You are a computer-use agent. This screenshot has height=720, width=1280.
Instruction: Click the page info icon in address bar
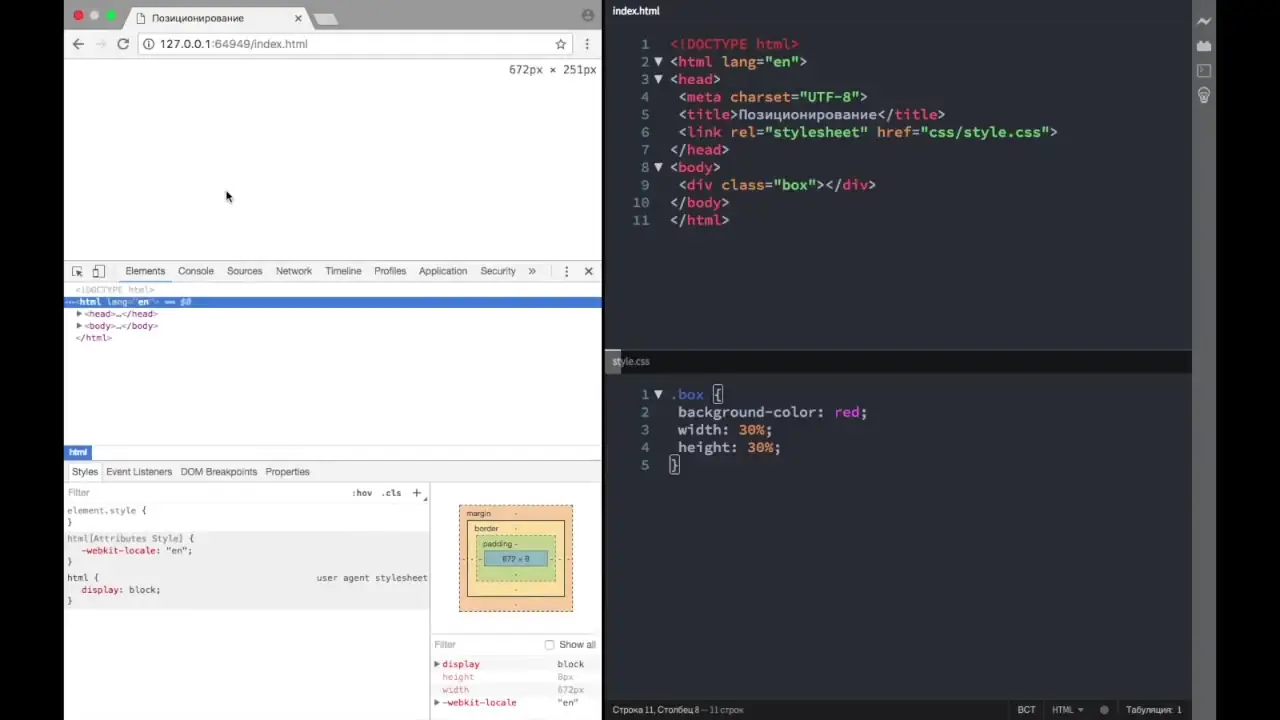coord(148,44)
